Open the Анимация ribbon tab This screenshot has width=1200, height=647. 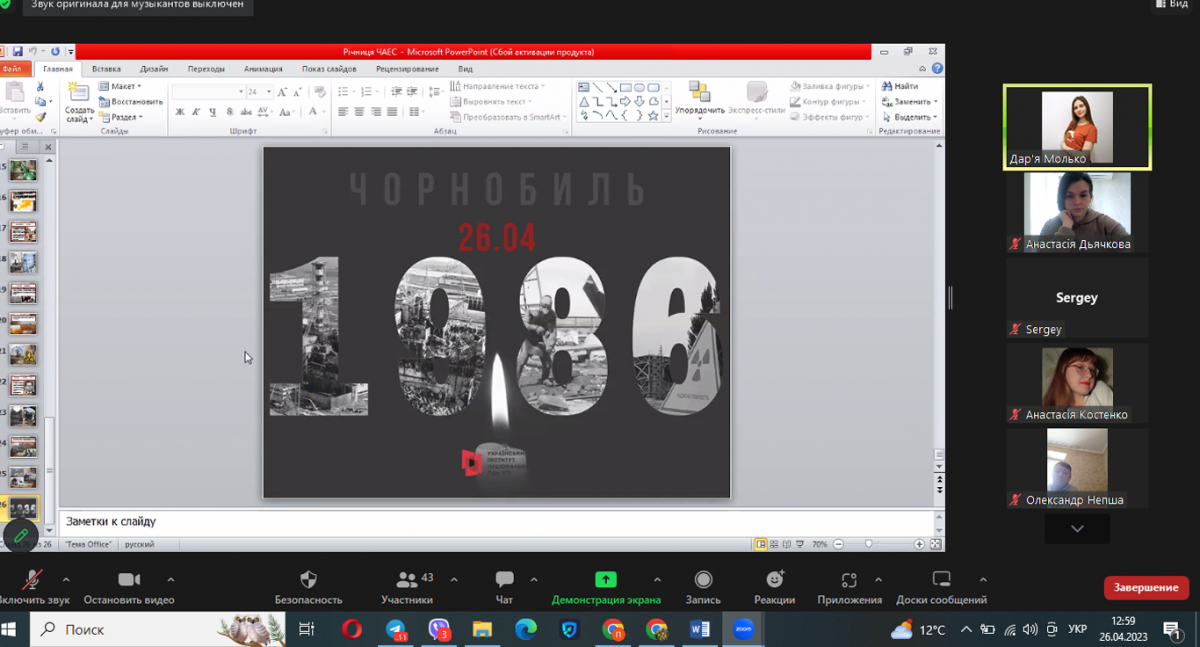[263, 69]
